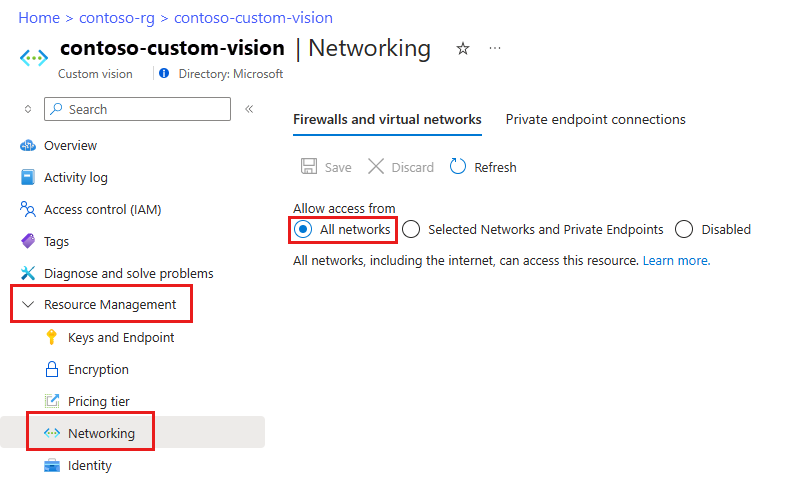Click the Pricing tier icon
This screenshot has width=796, height=482.
[x=52, y=402]
